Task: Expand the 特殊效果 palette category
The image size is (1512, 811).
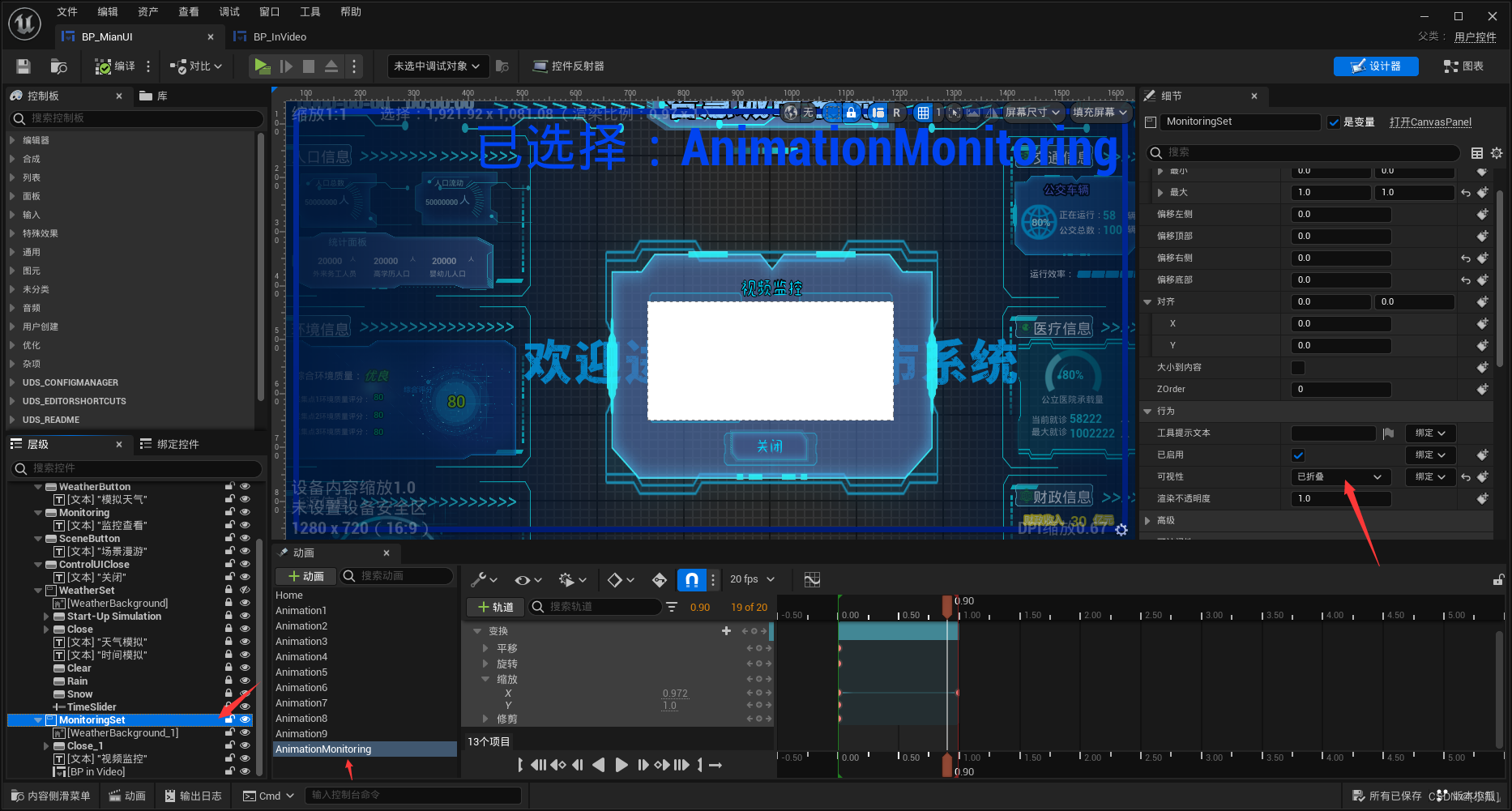Action: 12,233
